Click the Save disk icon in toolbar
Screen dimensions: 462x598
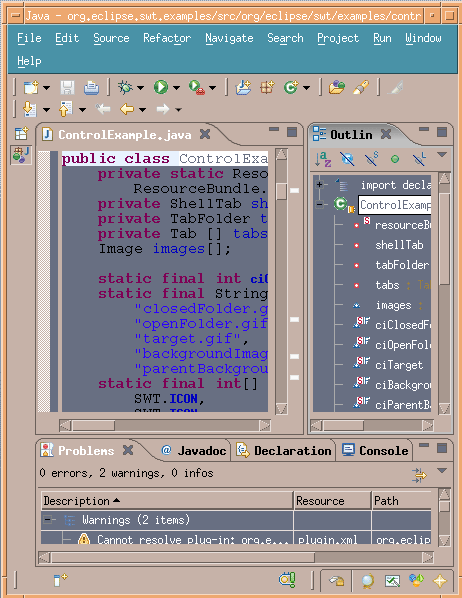(68, 88)
